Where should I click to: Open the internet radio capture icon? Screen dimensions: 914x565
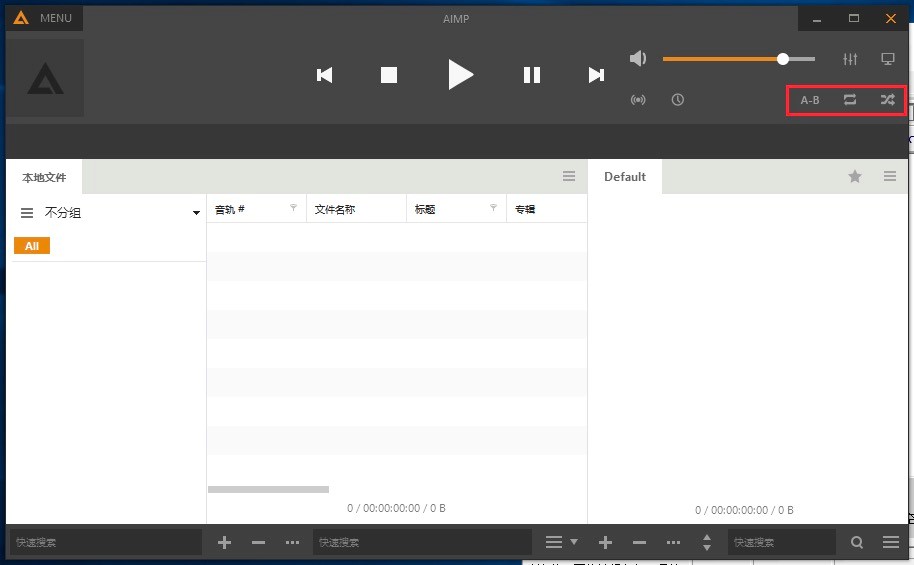click(638, 100)
